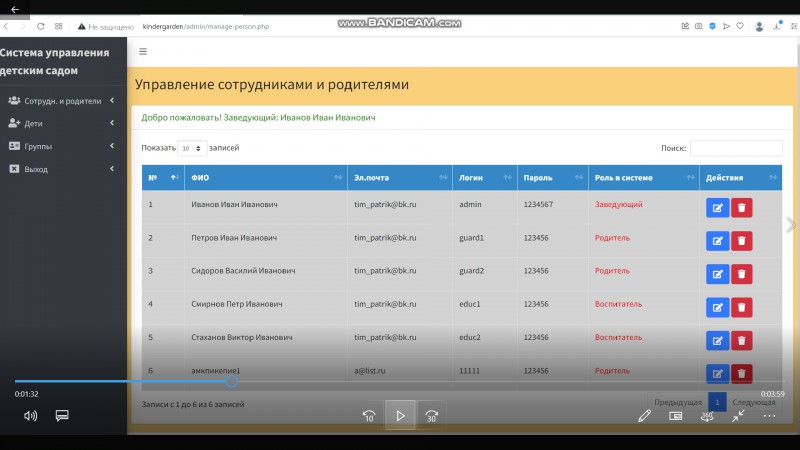Select login educ2 cell
The height and width of the screenshot is (450, 800).
(469, 337)
